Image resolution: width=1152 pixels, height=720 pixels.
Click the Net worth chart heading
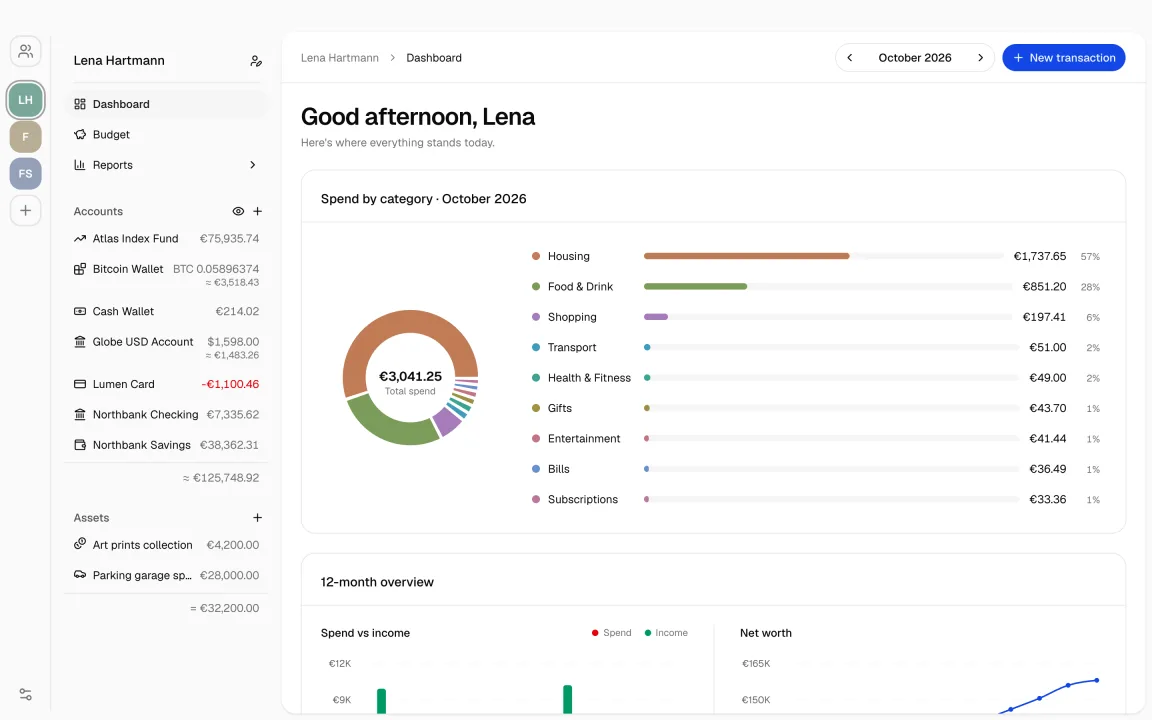tap(766, 633)
